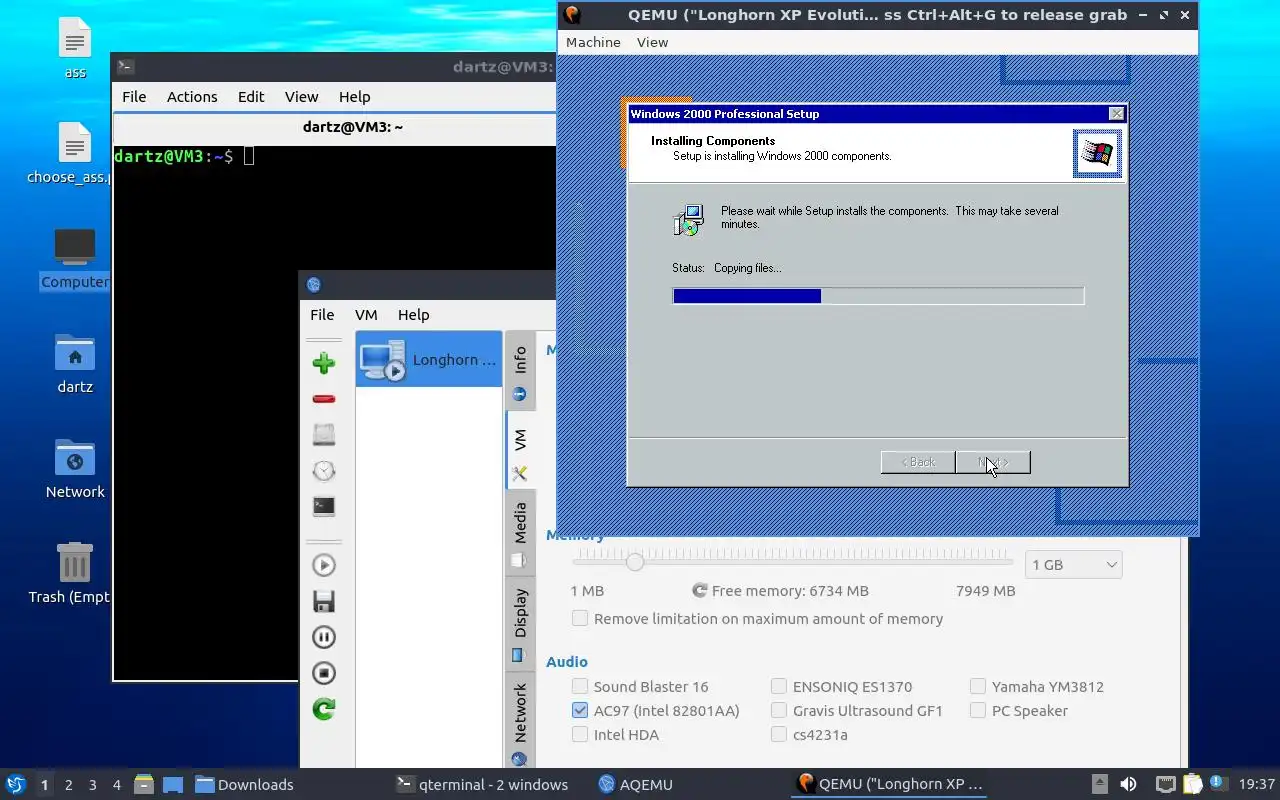
Task: Reset the VM with green circular arrow
Action: [323, 709]
